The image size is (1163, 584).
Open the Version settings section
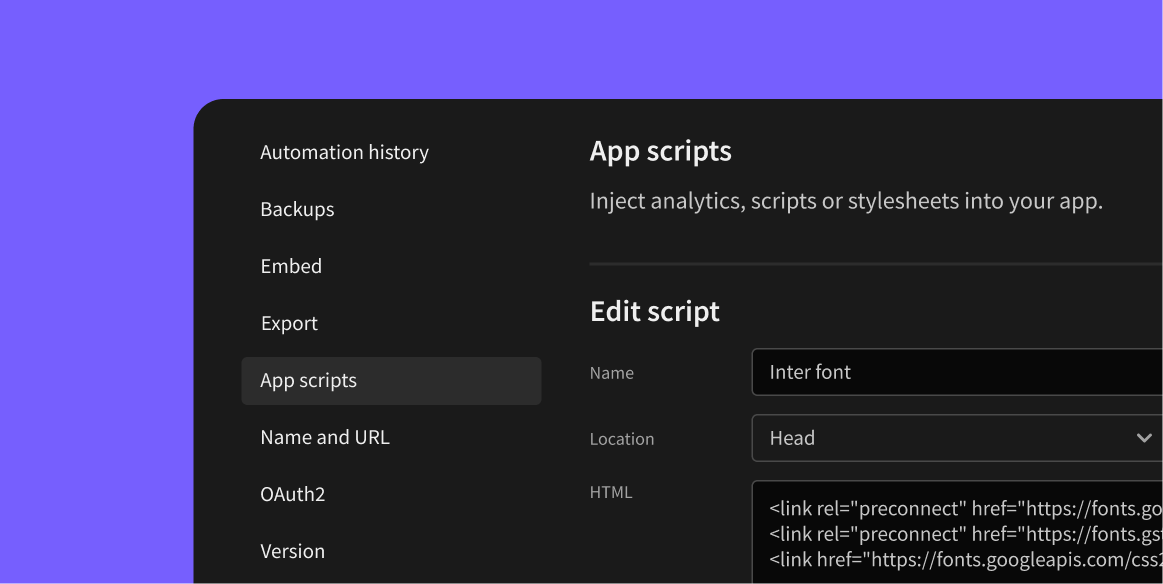point(292,551)
